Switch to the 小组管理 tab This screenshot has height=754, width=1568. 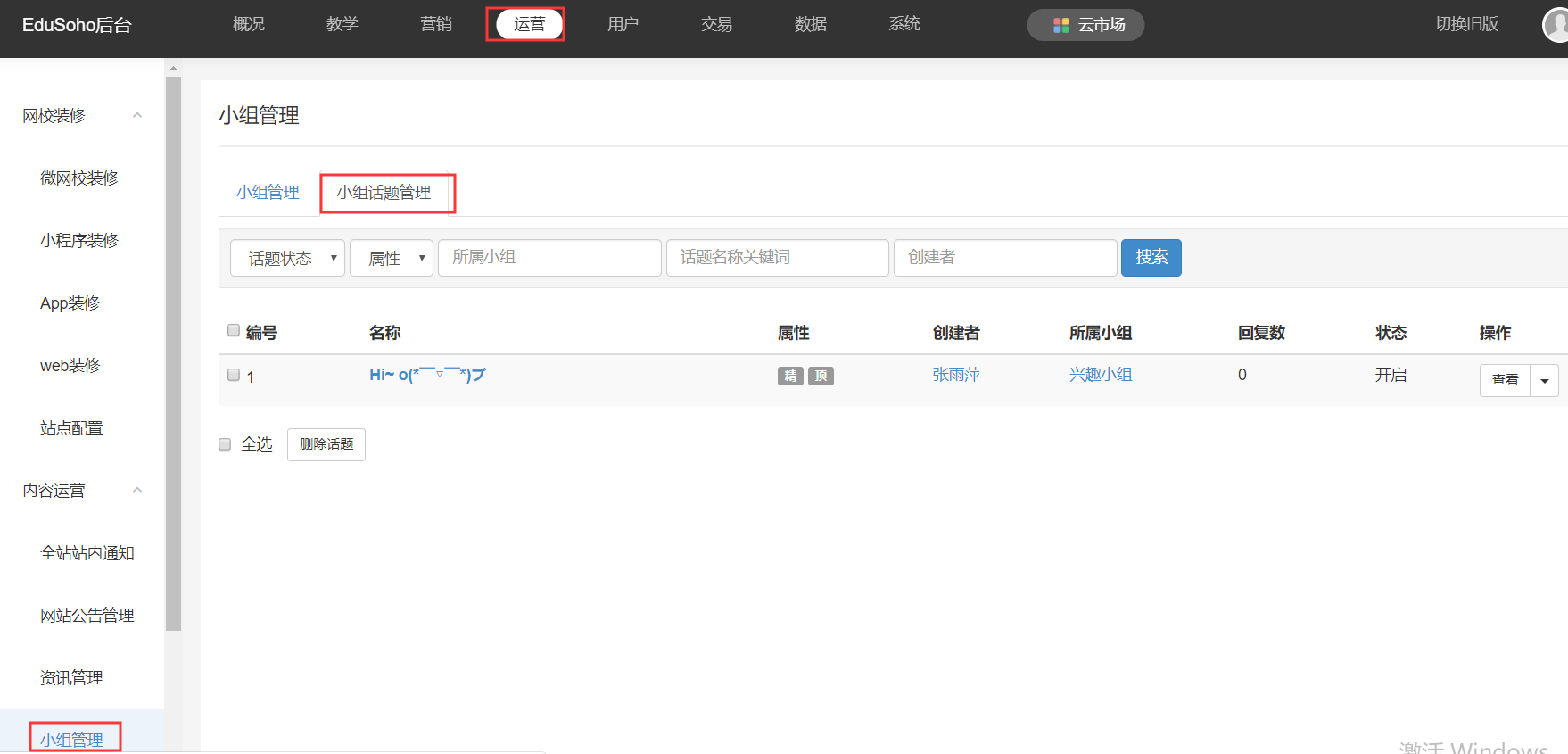268,193
